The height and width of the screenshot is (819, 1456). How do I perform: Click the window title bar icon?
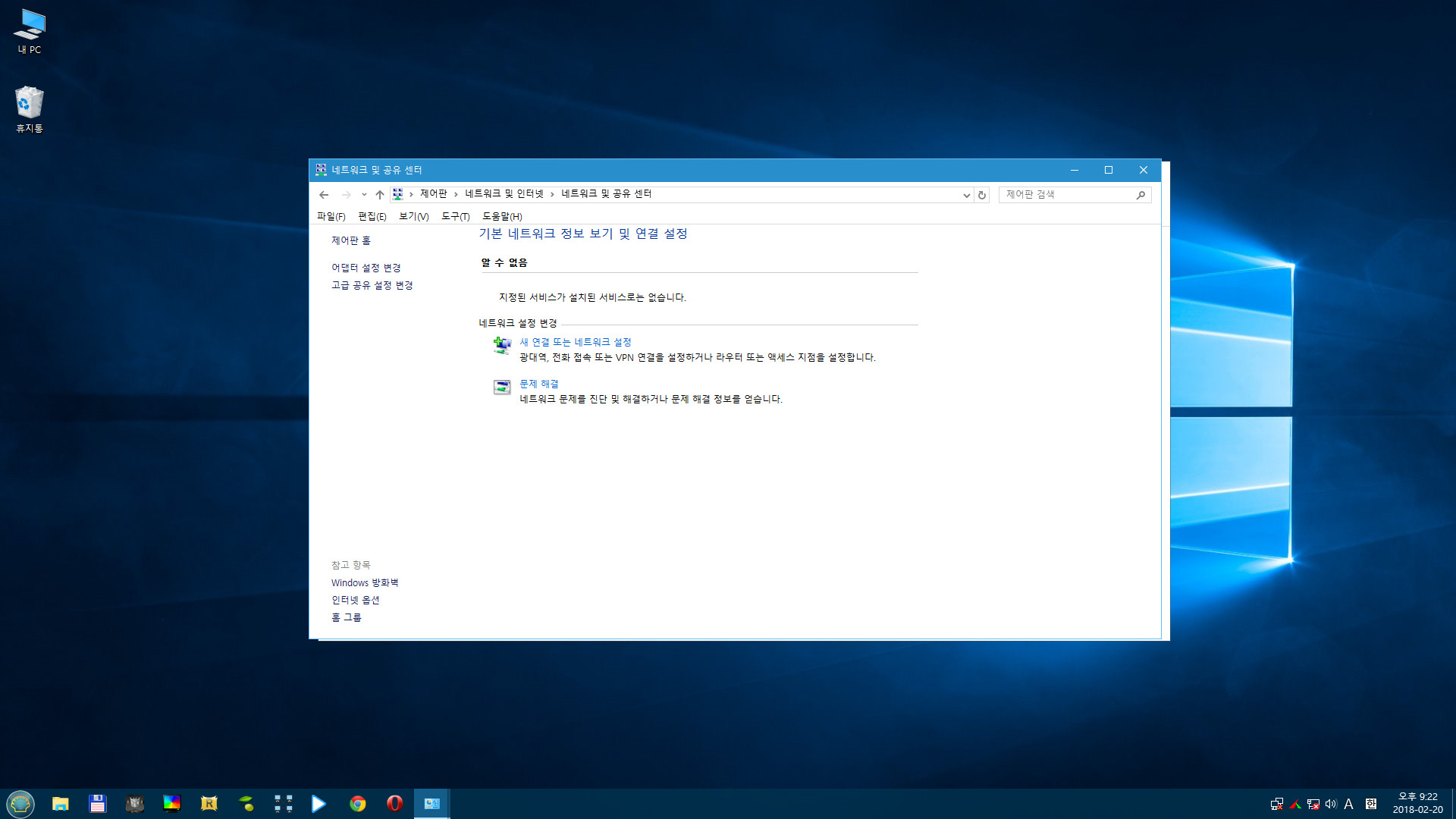click(322, 170)
